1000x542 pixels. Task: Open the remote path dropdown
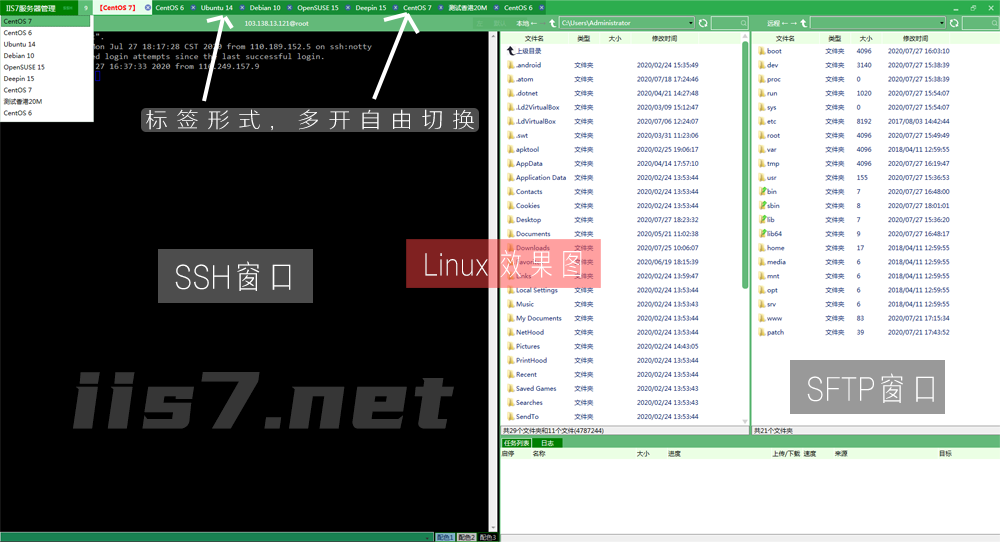(x=942, y=23)
